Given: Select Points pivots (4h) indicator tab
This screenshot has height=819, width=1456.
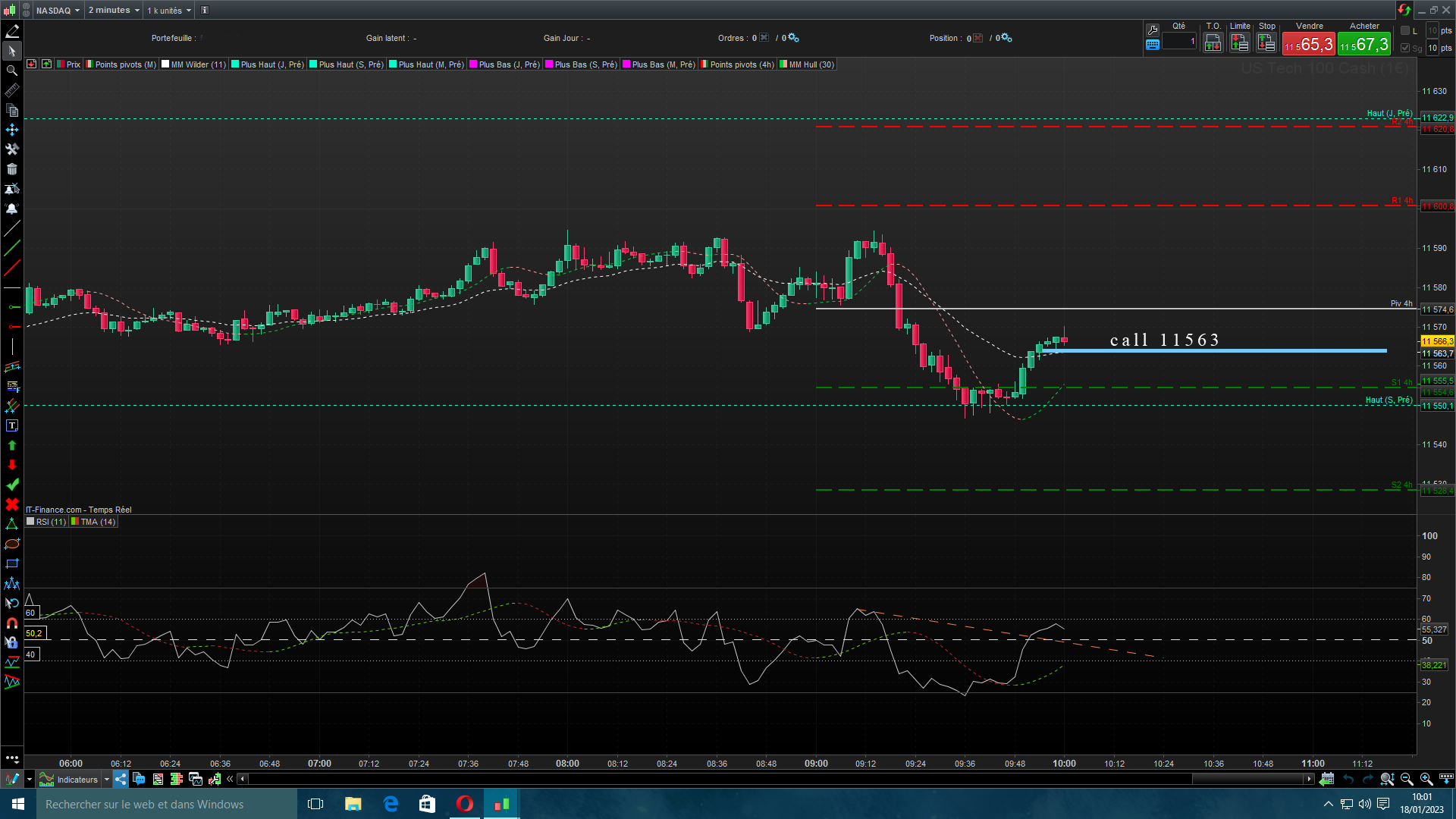Looking at the screenshot, I should [741, 64].
